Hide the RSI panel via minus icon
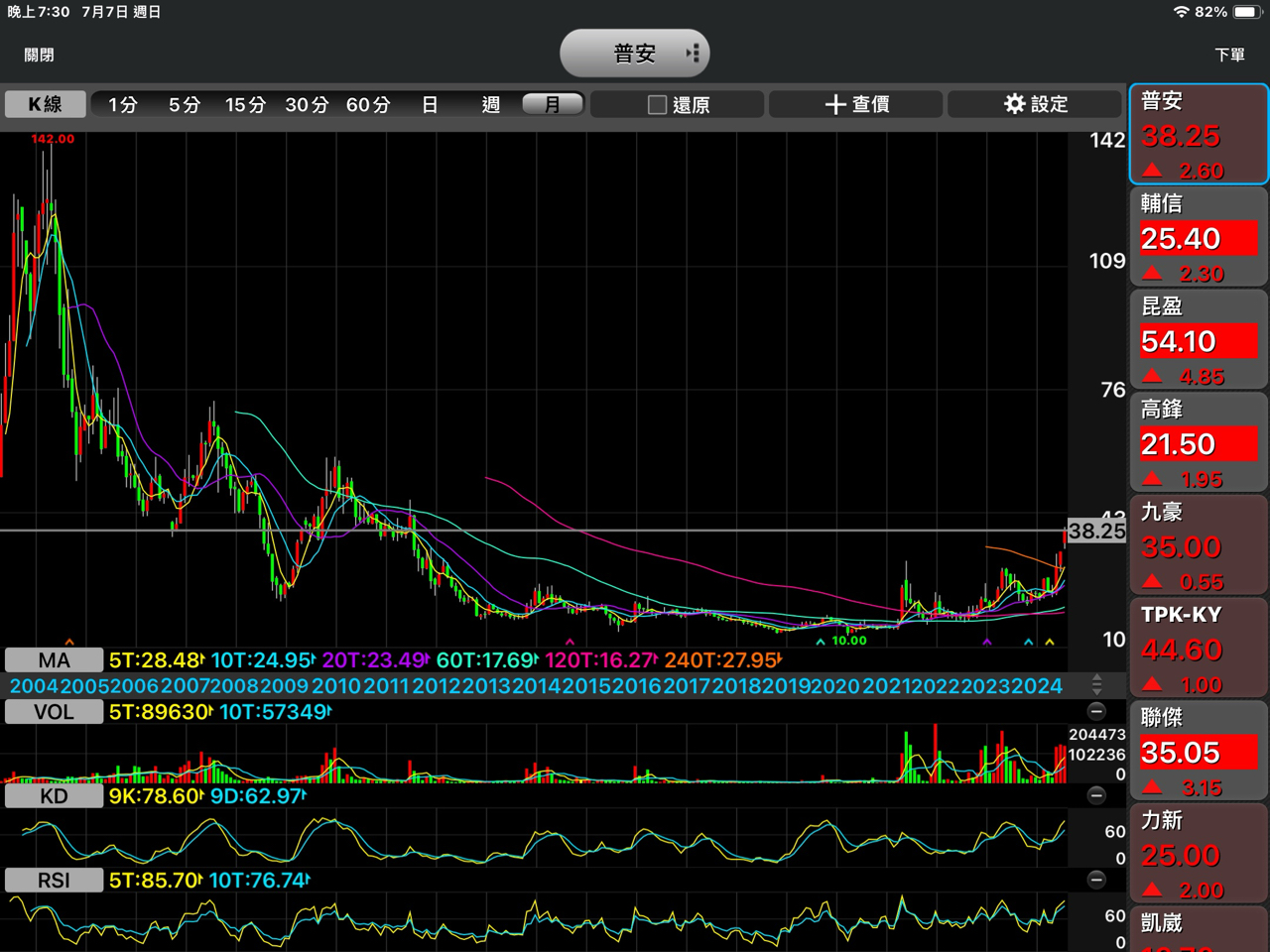Screen dimensions: 1270x952 pyautogui.click(x=1096, y=880)
